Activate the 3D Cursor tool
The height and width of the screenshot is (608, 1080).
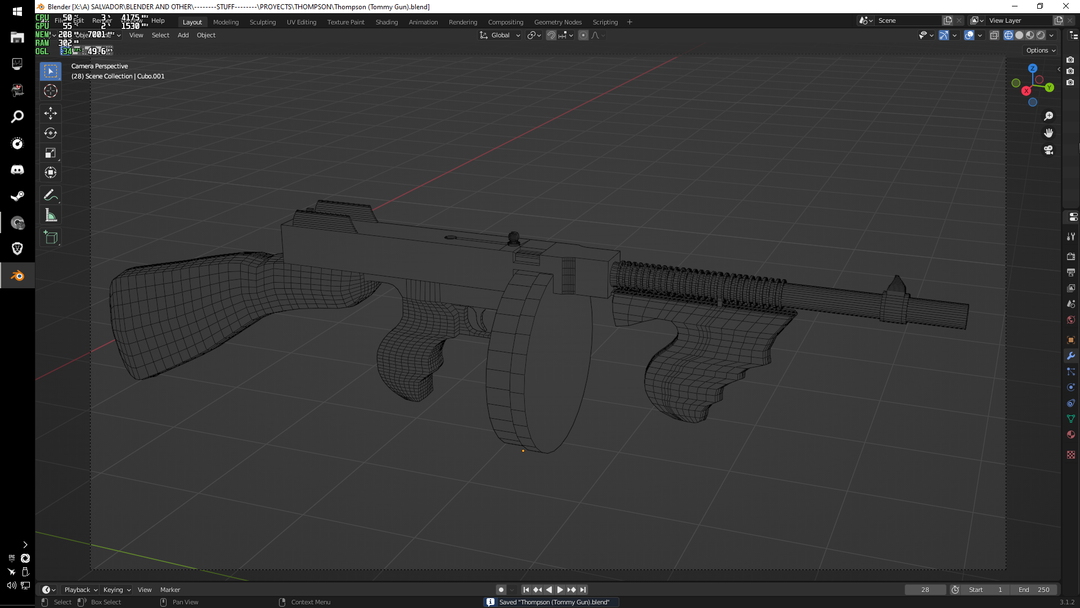50,90
